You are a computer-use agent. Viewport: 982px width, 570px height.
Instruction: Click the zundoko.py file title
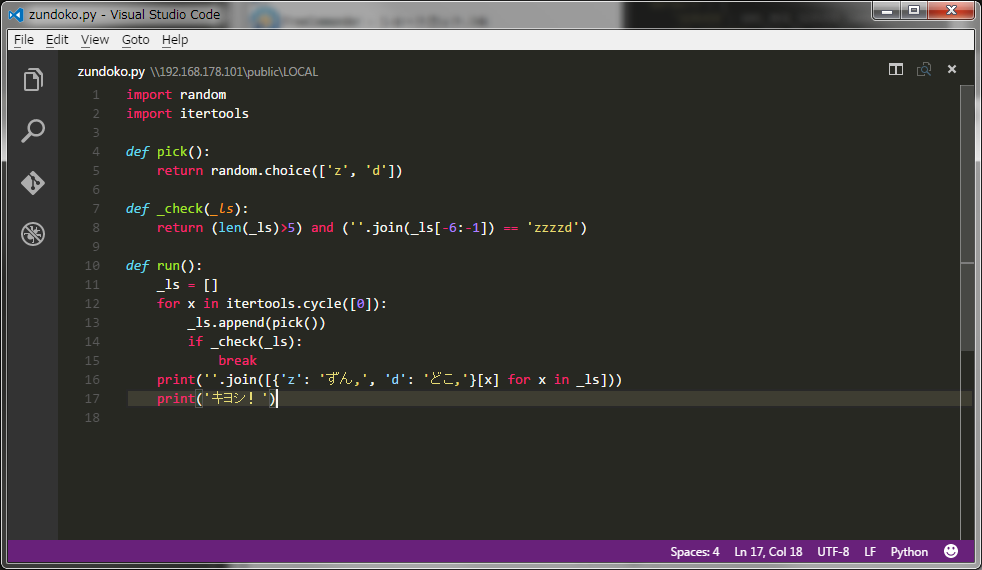(x=111, y=71)
